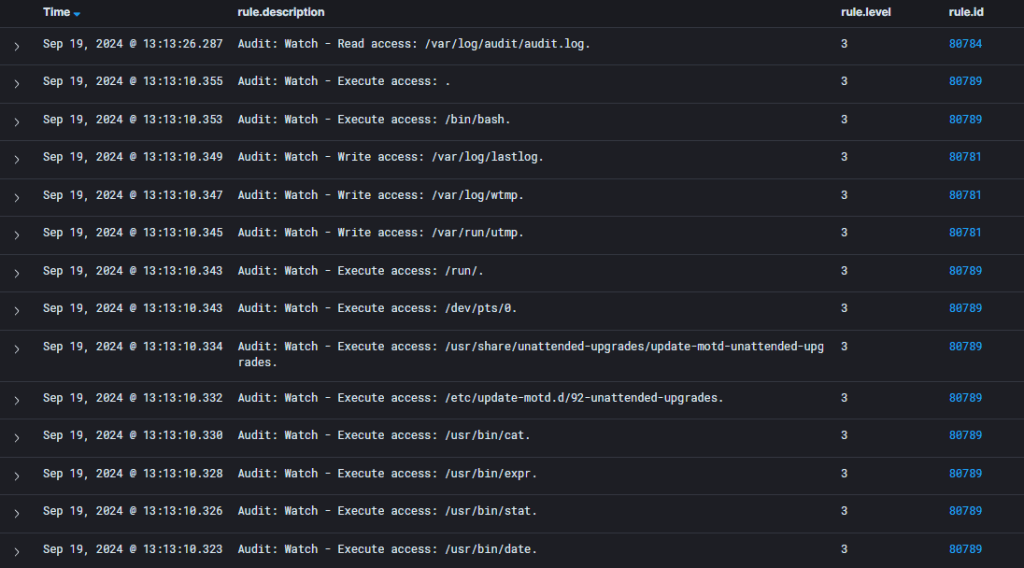
Task: Open rule ID 80784 link
Action: click(965, 44)
